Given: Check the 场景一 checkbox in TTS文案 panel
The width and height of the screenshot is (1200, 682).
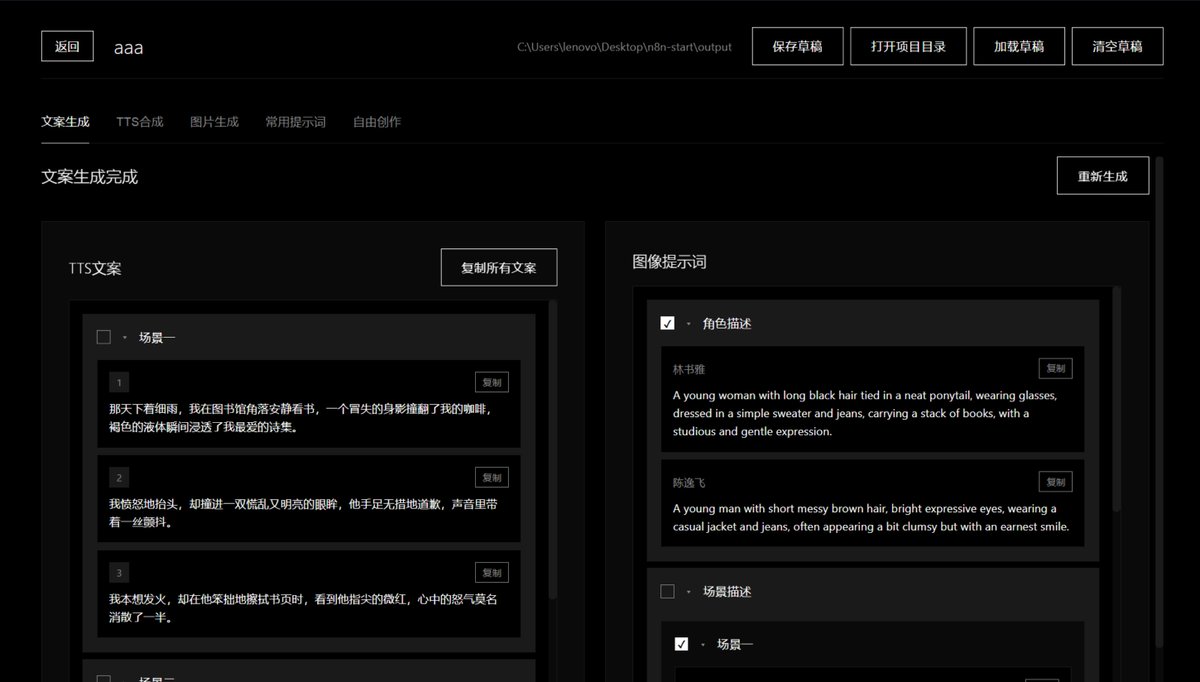Looking at the screenshot, I should point(104,337).
